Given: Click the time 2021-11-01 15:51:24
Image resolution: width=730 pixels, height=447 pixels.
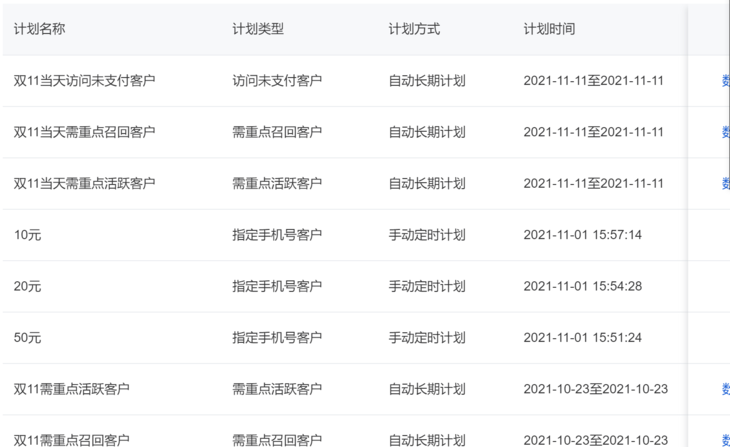Looking at the screenshot, I should [x=582, y=337].
